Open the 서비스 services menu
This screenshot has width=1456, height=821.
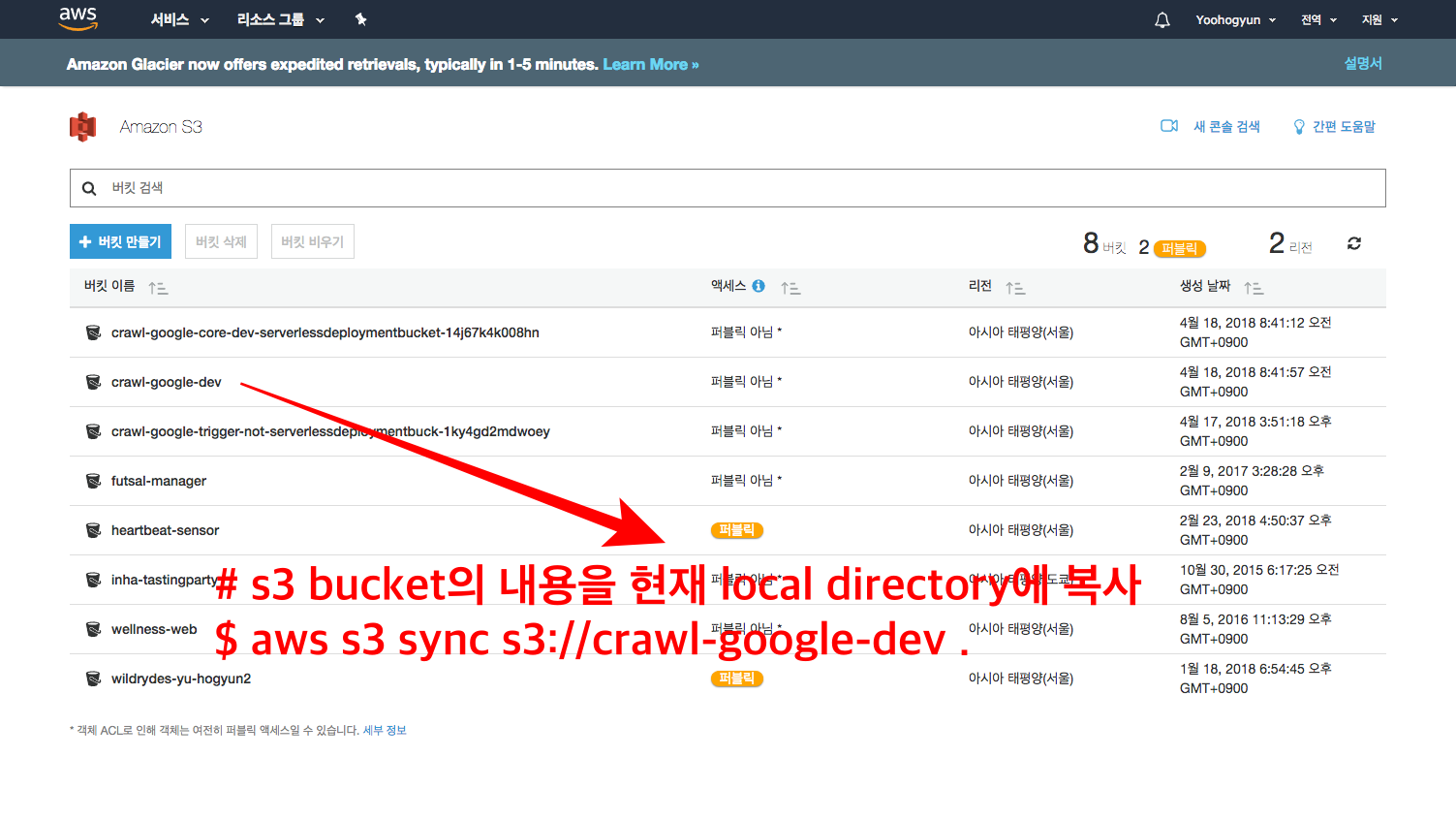[x=180, y=19]
